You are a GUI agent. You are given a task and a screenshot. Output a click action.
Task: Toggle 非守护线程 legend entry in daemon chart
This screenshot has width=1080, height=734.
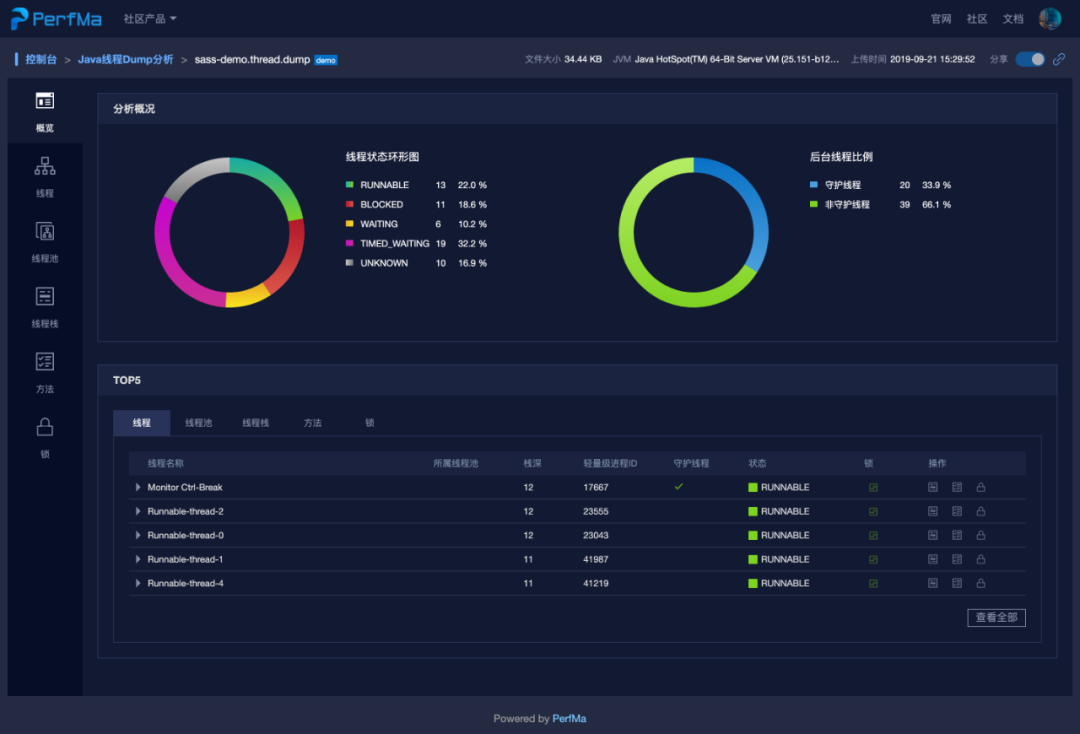pos(880,205)
